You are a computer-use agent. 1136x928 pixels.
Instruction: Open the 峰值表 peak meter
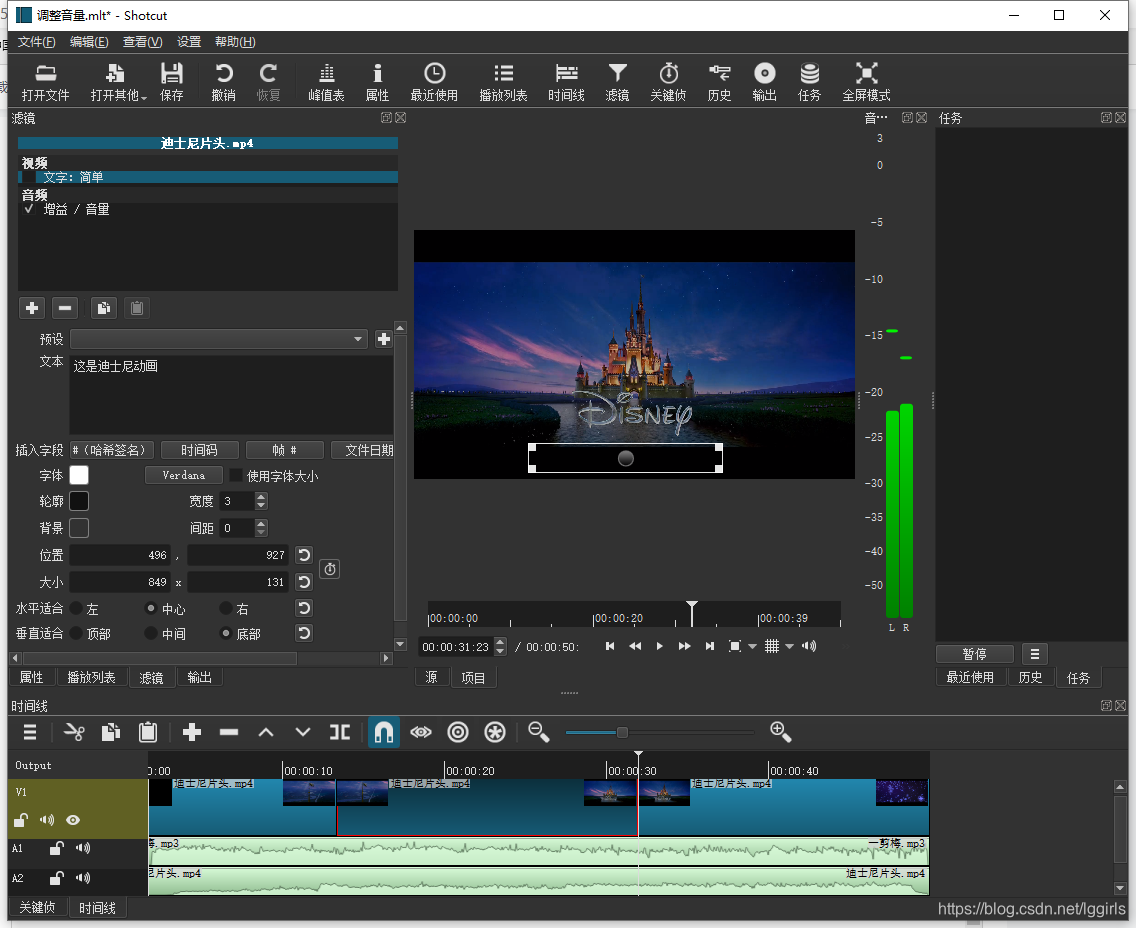[x=326, y=82]
